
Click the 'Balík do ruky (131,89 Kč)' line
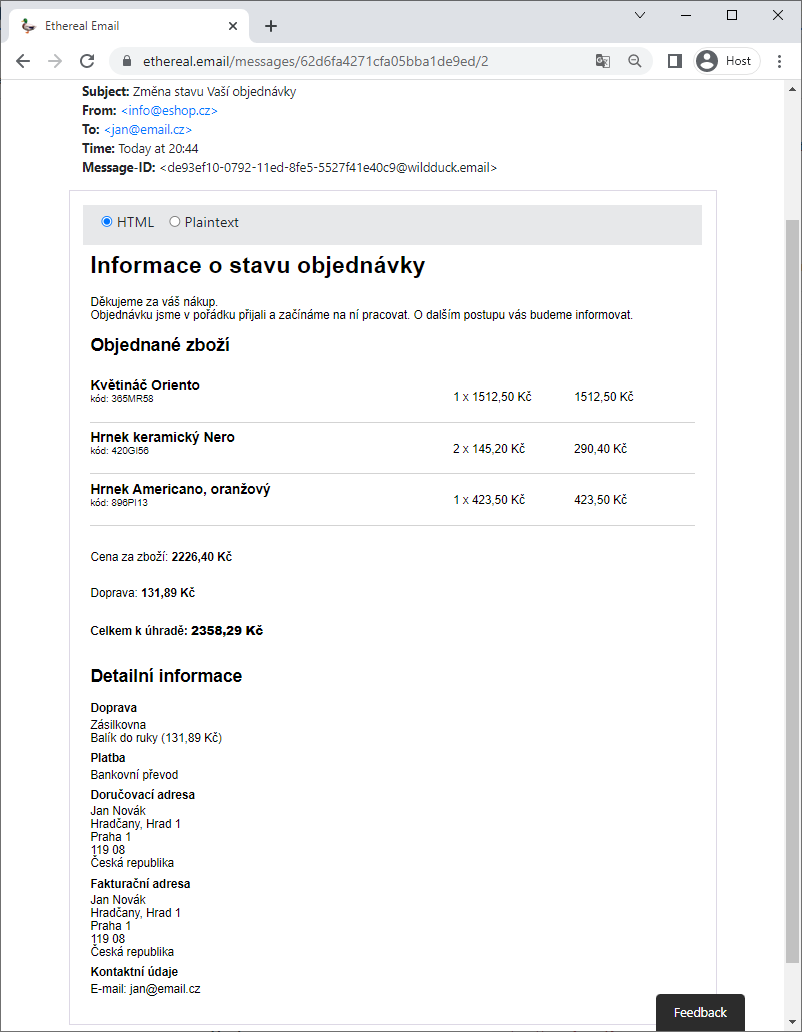point(157,738)
